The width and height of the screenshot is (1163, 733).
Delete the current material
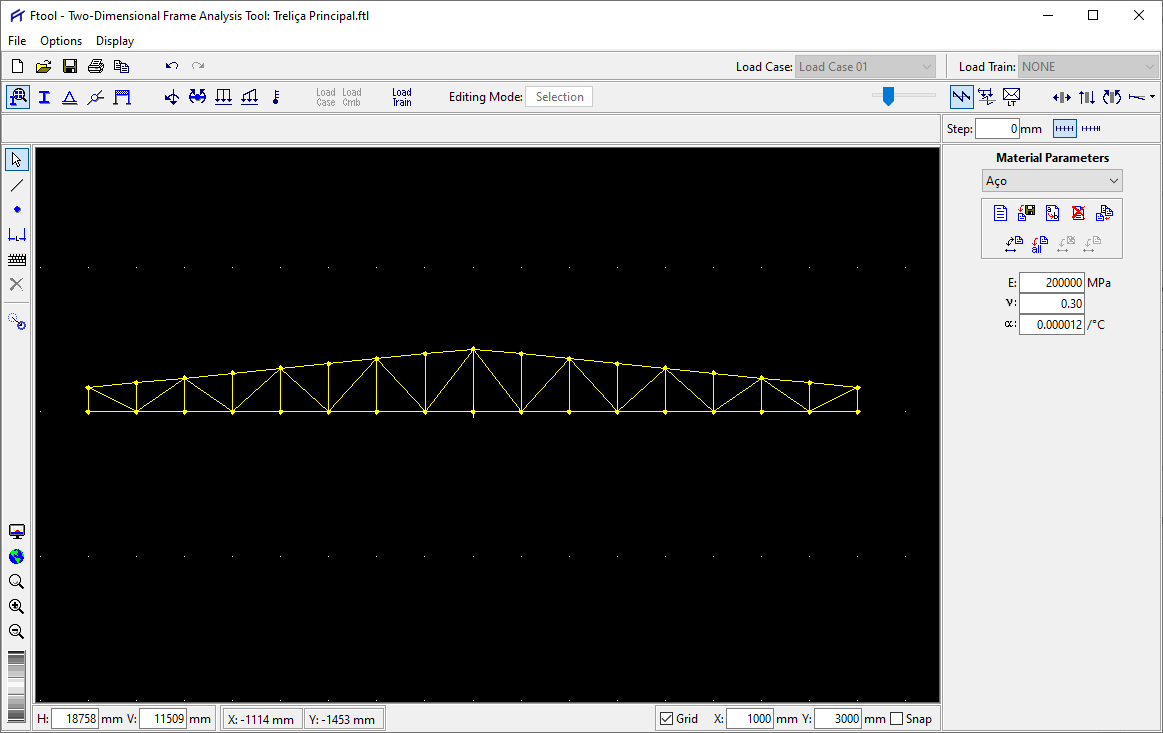(x=1078, y=214)
